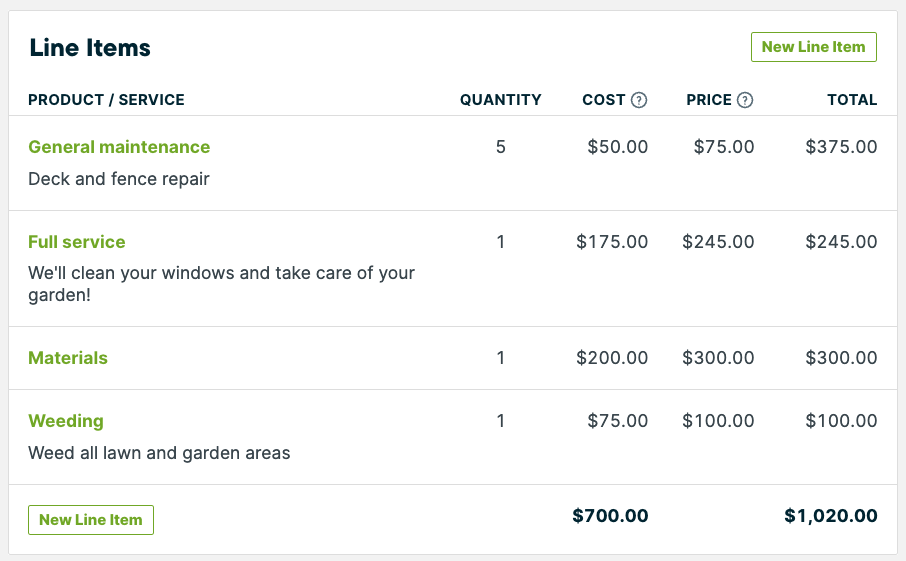Click the top New Line Item button
The width and height of the screenshot is (906, 561).
tap(814, 47)
